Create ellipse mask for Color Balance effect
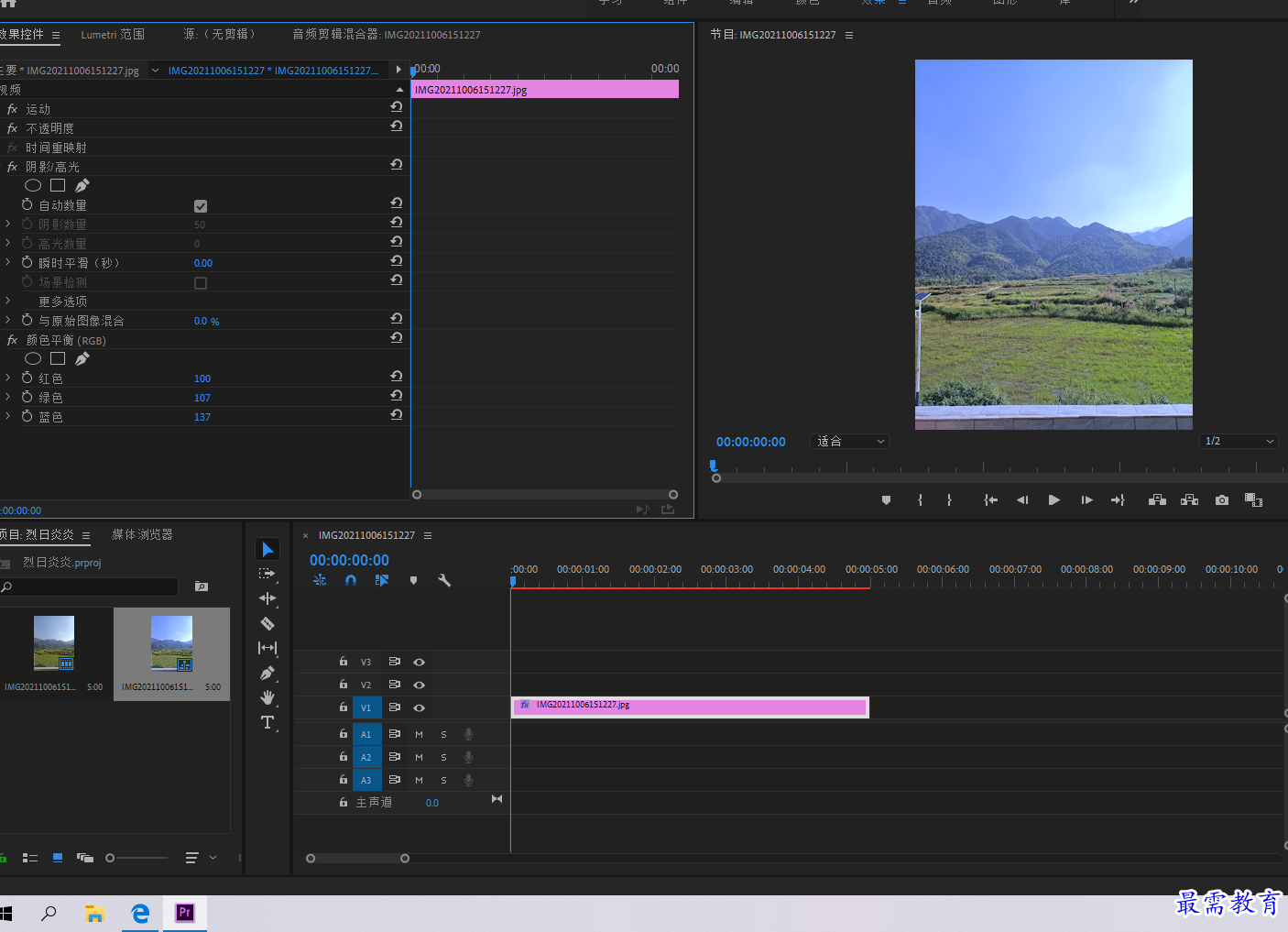Image resolution: width=1288 pixels, height=932 pixels. (33, 358)
